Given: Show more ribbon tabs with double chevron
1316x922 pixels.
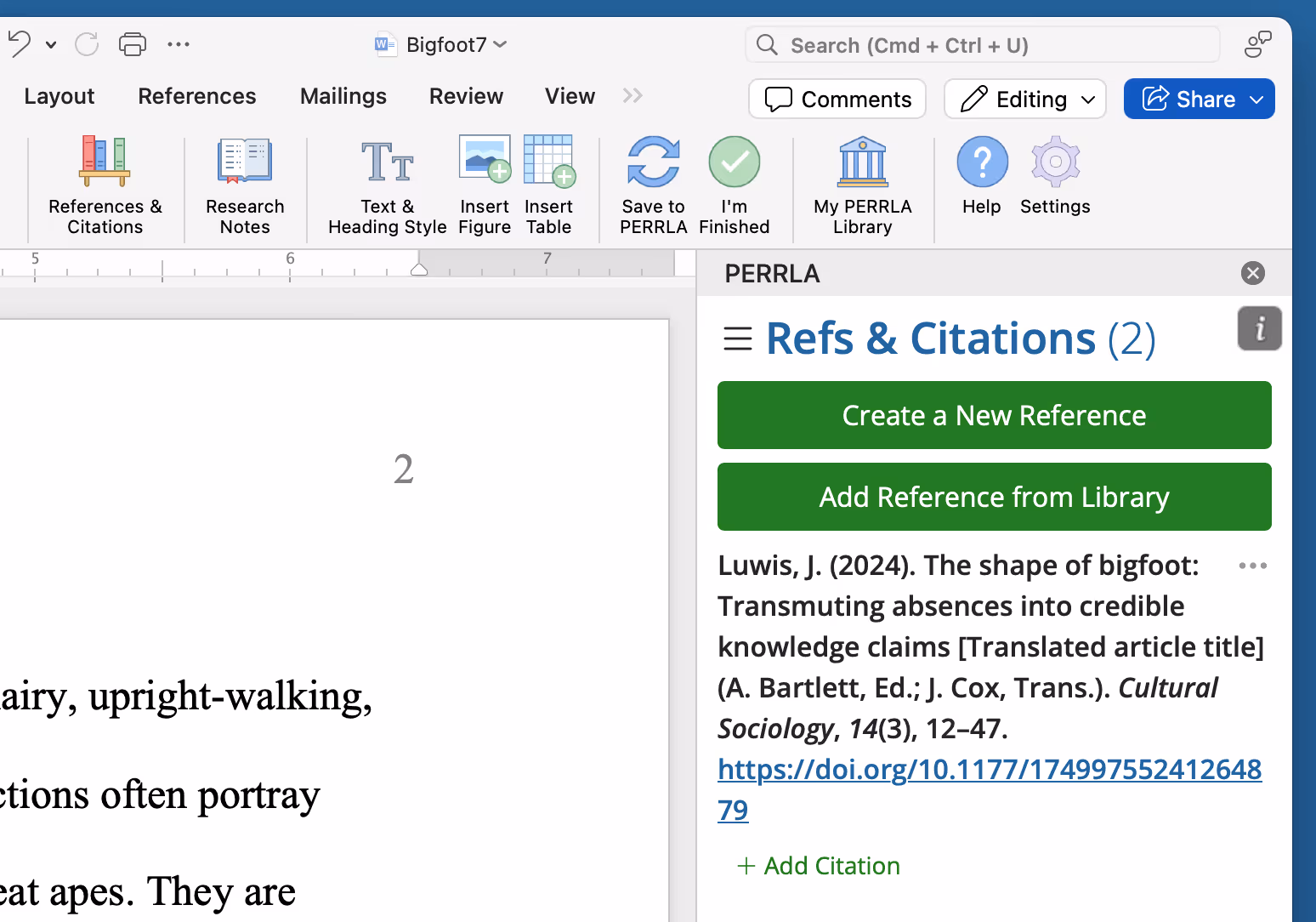Looking at the screenshot, I should pyautogui.click(x=632, y=95).
